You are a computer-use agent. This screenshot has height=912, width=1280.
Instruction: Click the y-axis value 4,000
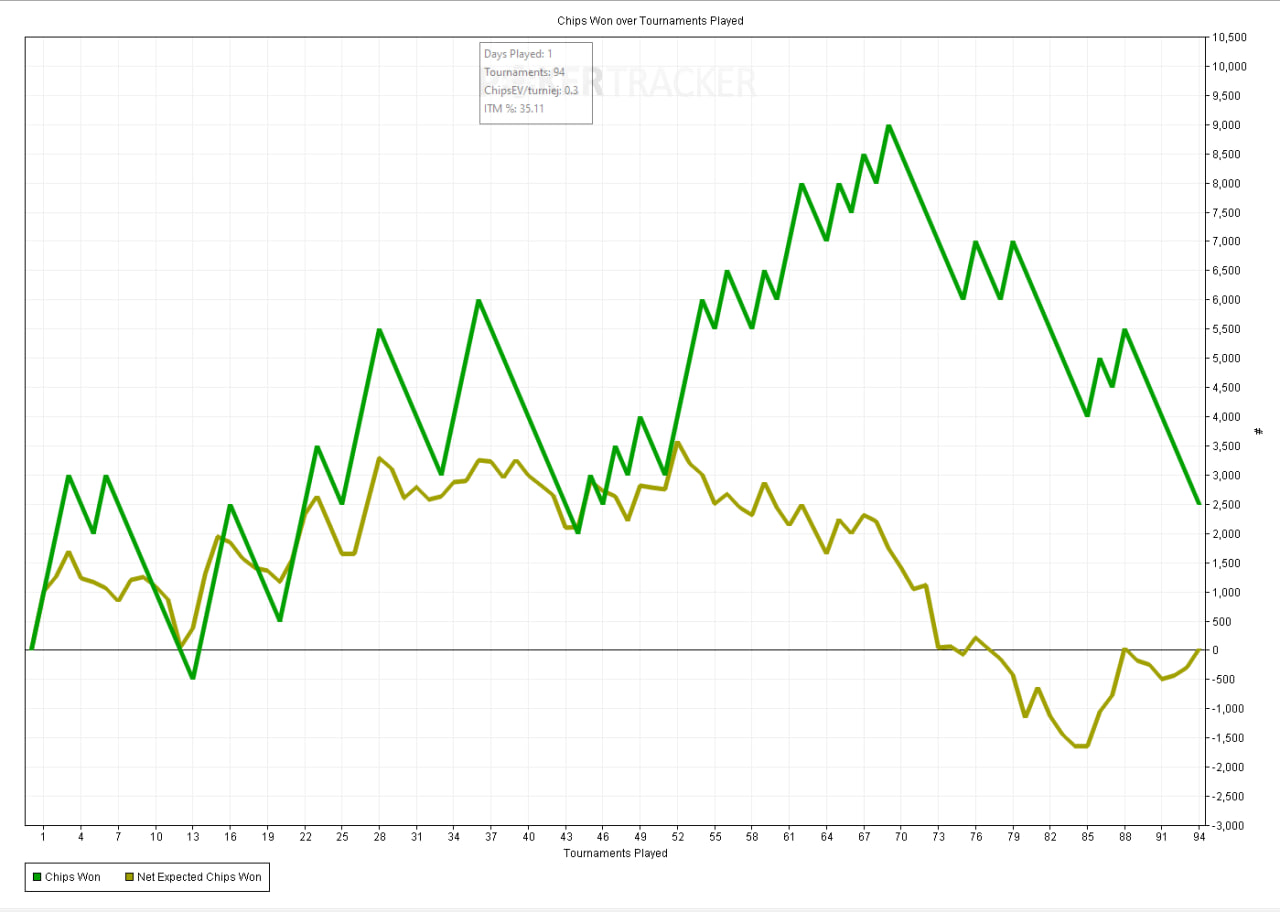tap(1227, 417)
